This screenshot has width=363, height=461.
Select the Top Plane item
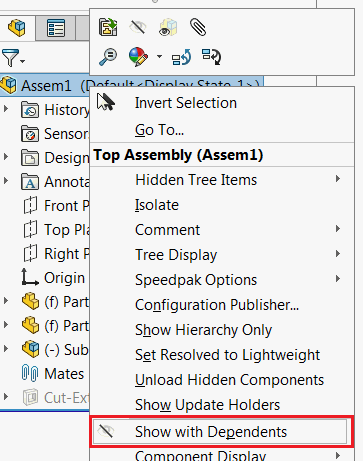[x=55, y=230]
